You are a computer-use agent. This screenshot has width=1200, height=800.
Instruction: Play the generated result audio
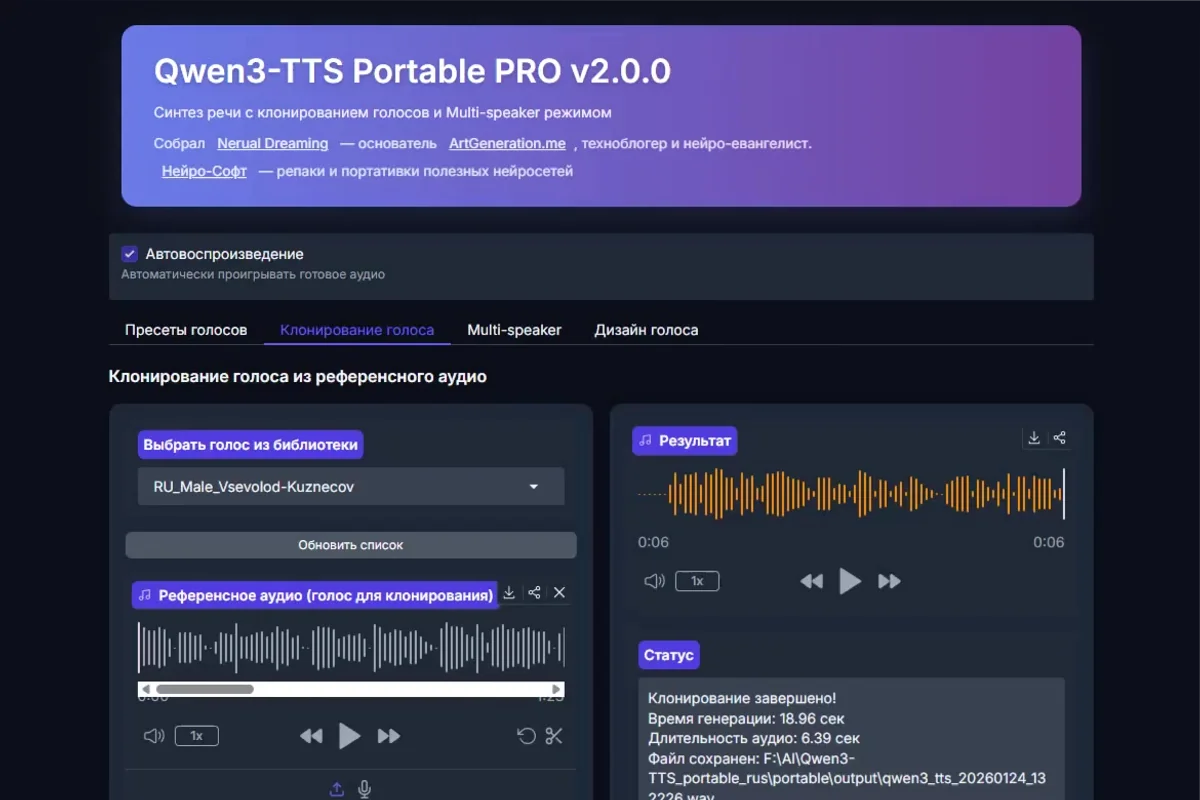[x=849, y=581]
